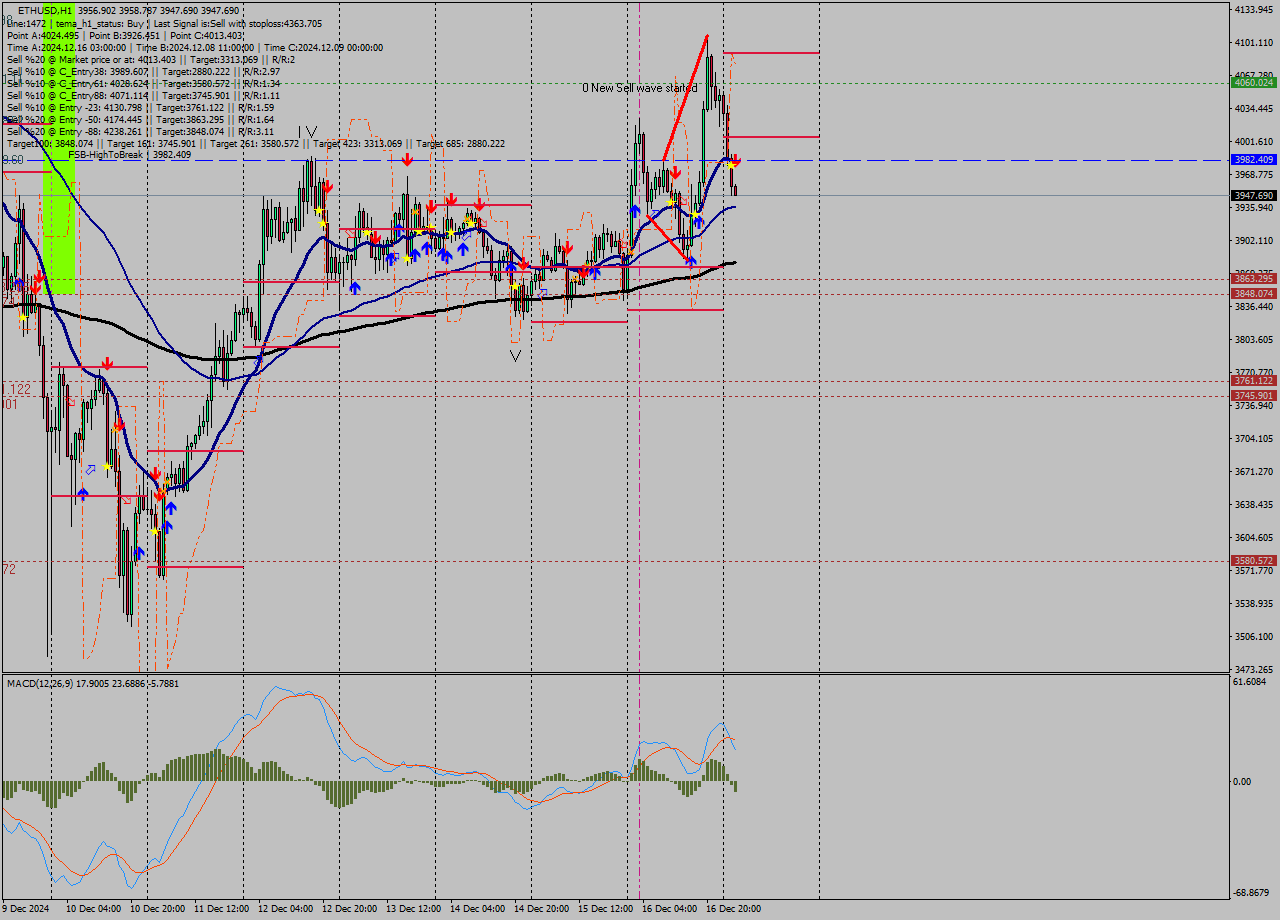Select the 'V' wave label below 14 Dec low
This screenshot has height=920, width=1280.
pos(515,355)
